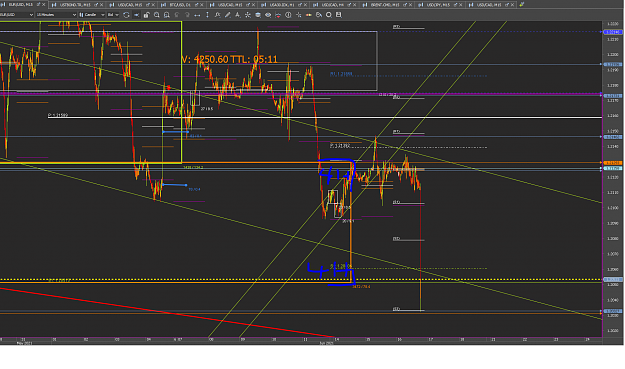Select the pencil drawing tool

(228, 15)
